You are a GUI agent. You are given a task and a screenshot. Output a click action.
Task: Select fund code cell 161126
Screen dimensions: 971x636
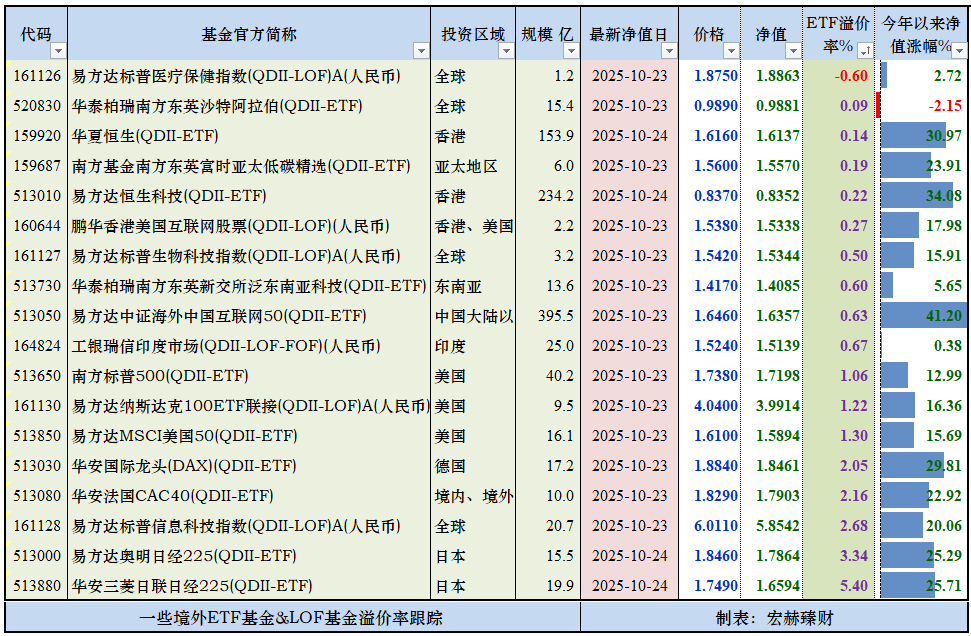[x=37, y=76]
